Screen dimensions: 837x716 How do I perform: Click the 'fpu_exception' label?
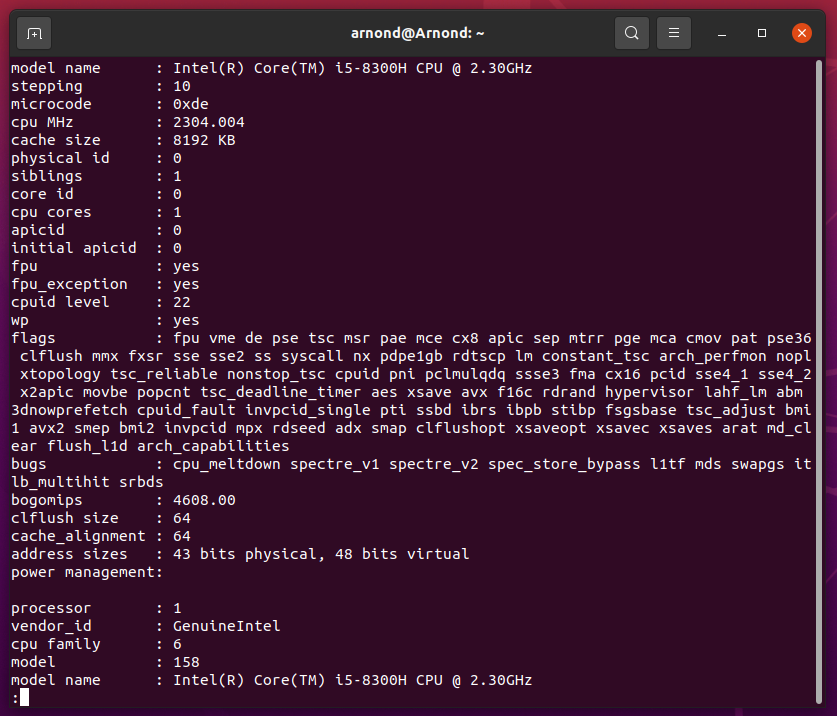coord(69,284)
